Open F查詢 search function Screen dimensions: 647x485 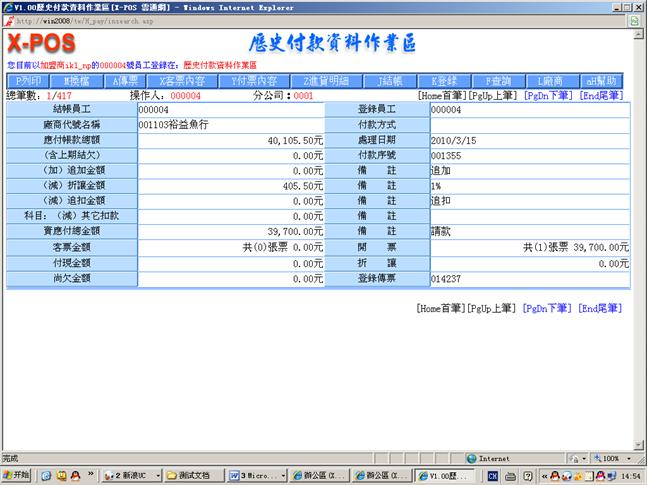click(498, 81)
